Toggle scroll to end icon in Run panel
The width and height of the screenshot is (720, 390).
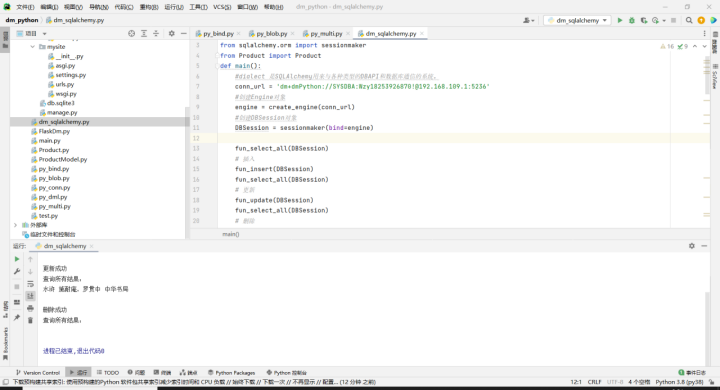30,296
